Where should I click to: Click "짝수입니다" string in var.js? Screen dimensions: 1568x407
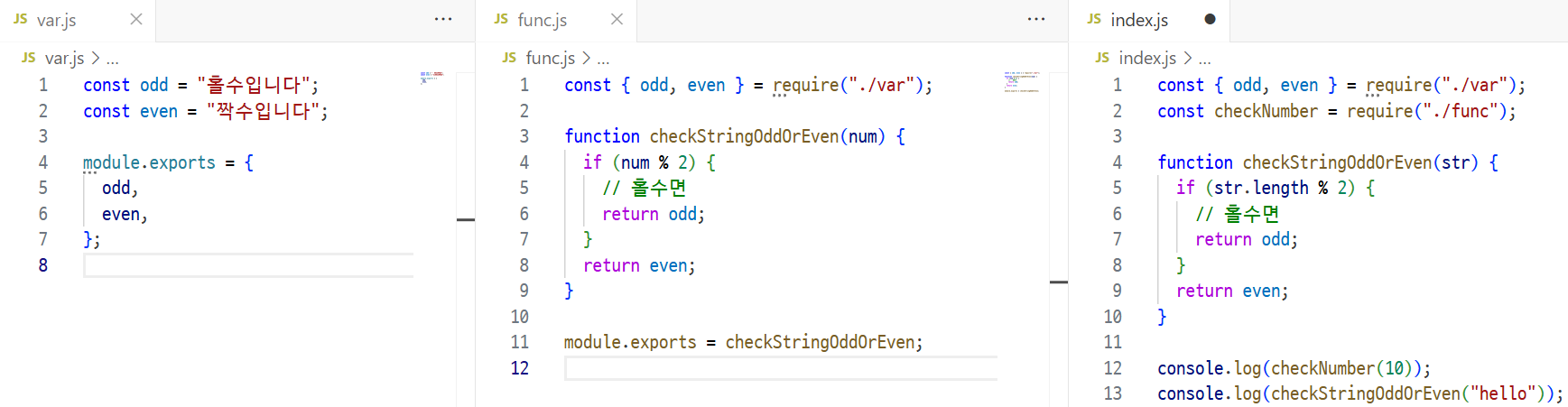click(x=263, y=111)
